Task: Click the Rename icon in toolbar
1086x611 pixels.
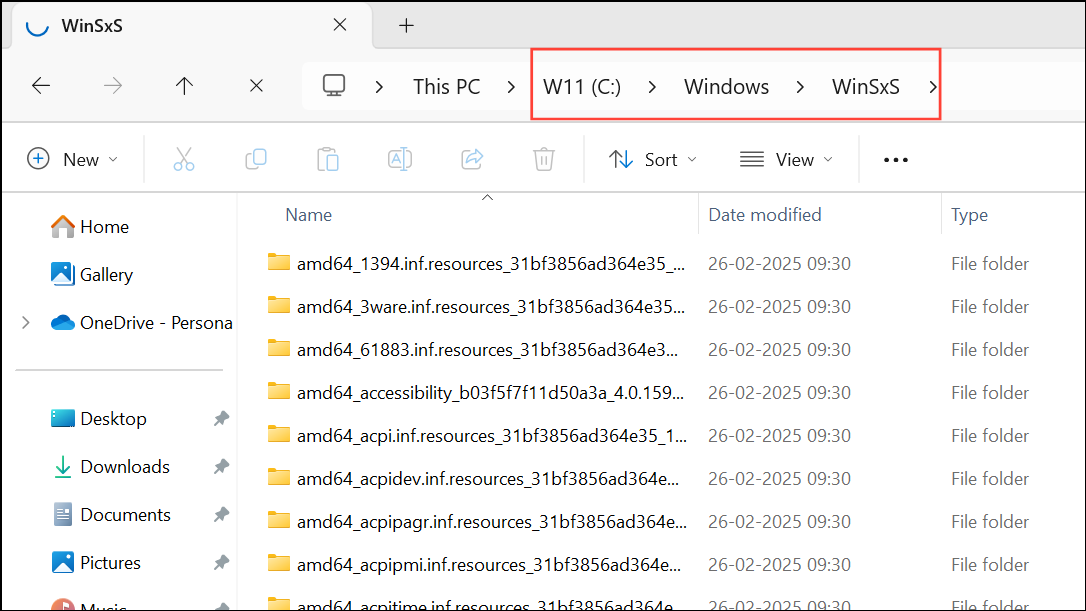Action: tap(400, 159)
